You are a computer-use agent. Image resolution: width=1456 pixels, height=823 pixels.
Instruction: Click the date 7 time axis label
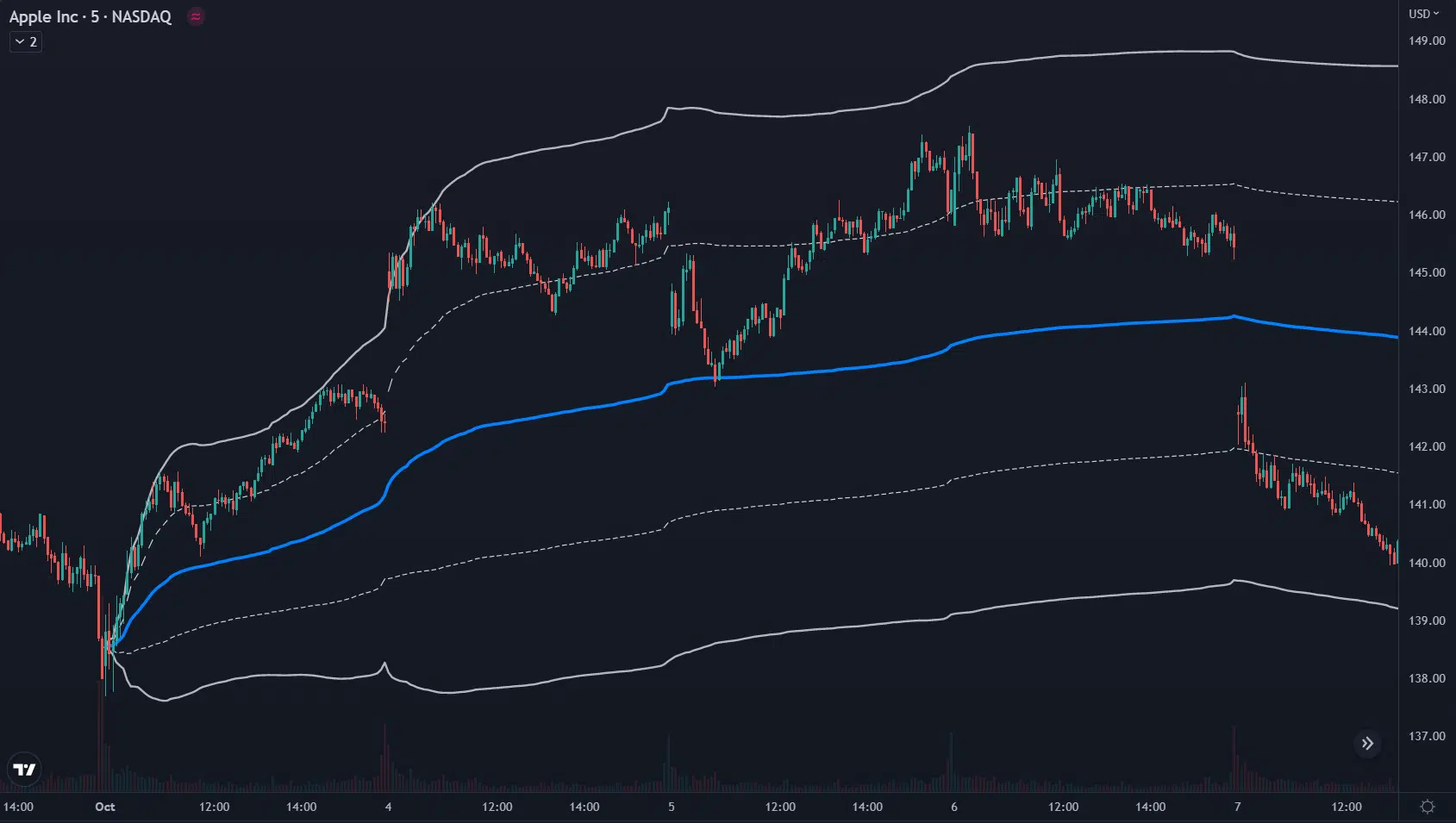click(x=1237, y=807)
